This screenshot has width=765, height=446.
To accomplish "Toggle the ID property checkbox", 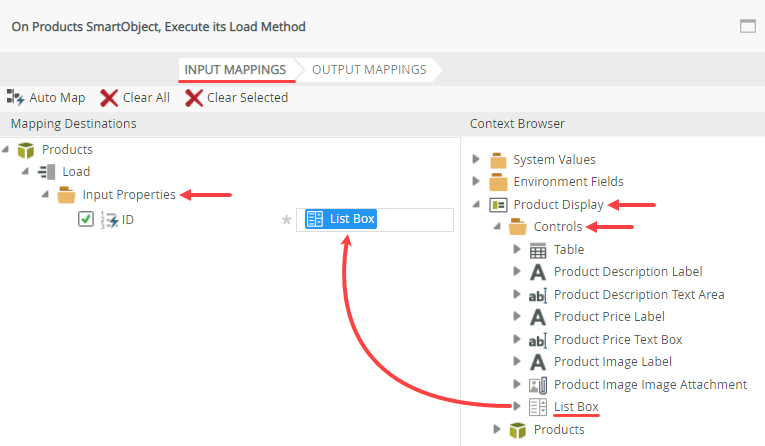I will coord(85,219).
